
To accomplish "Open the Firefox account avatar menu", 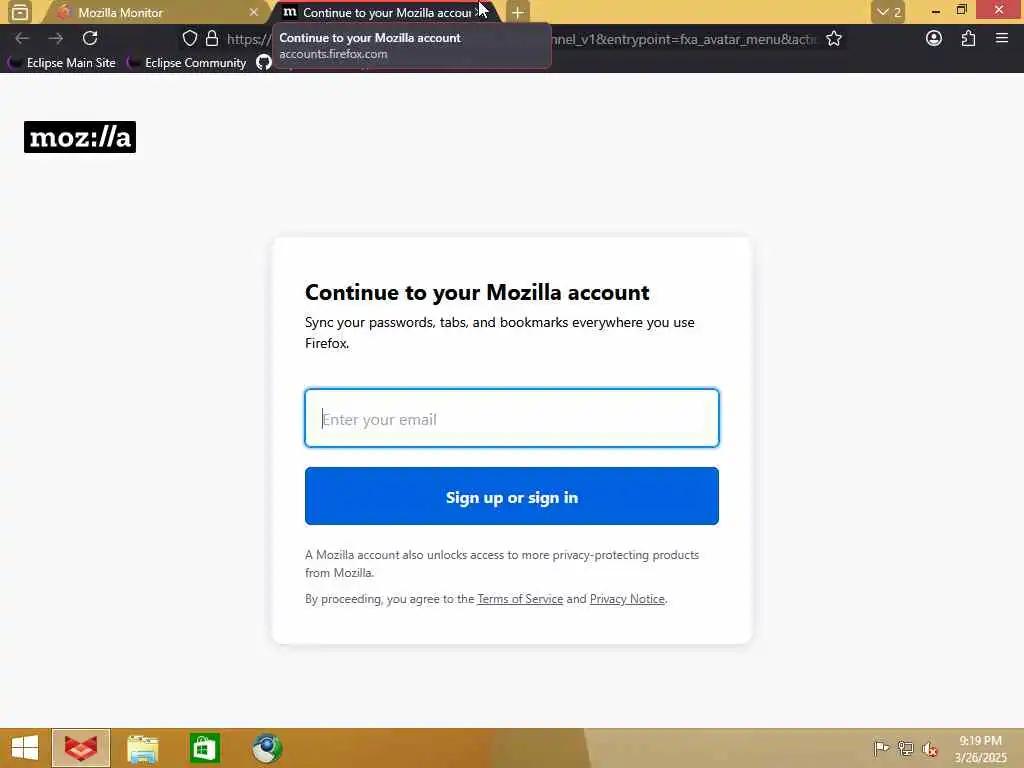I will point(934,39).
